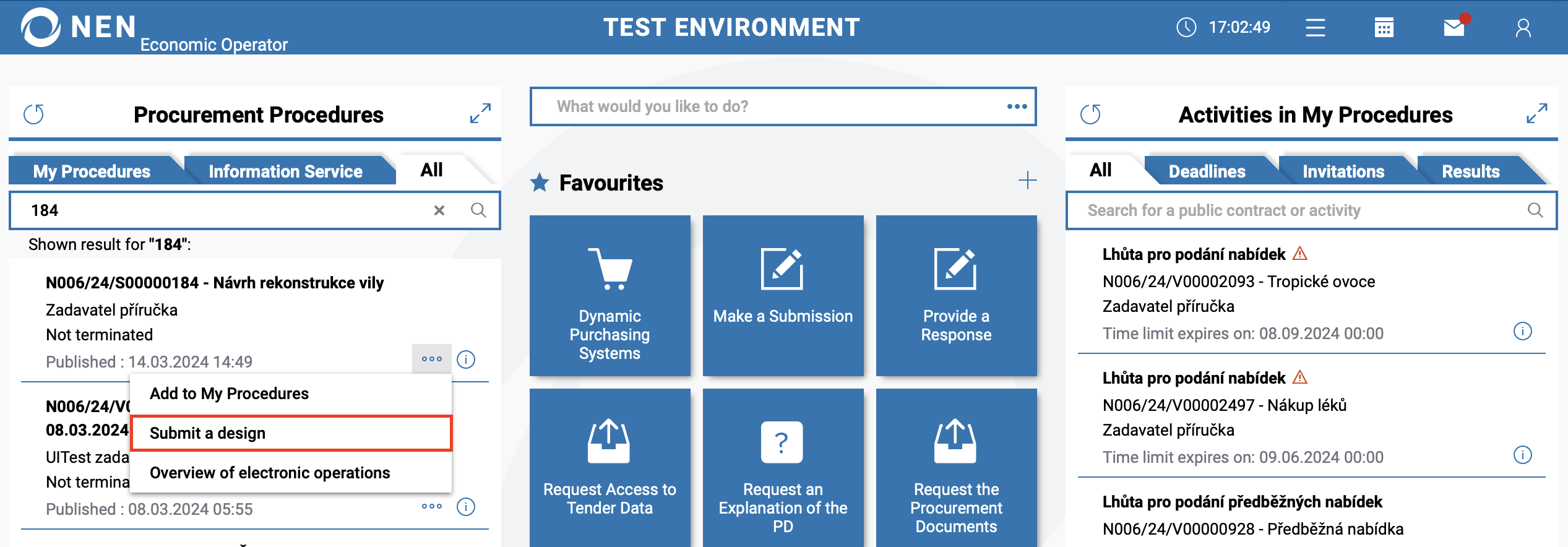Screen dimensions: 1568x547
Task: Click the activities search input field
Action: (1299, 210)
